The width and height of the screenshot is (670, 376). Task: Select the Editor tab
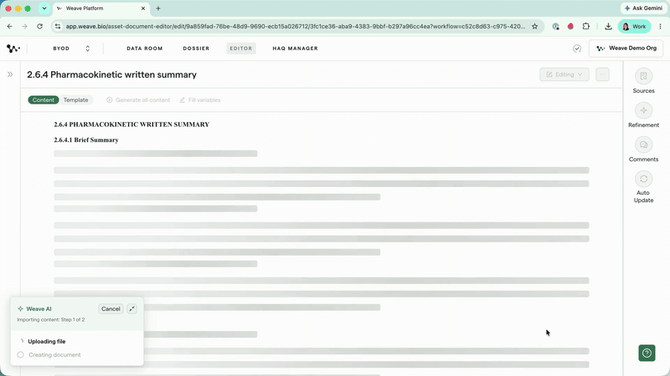point(241,48)
